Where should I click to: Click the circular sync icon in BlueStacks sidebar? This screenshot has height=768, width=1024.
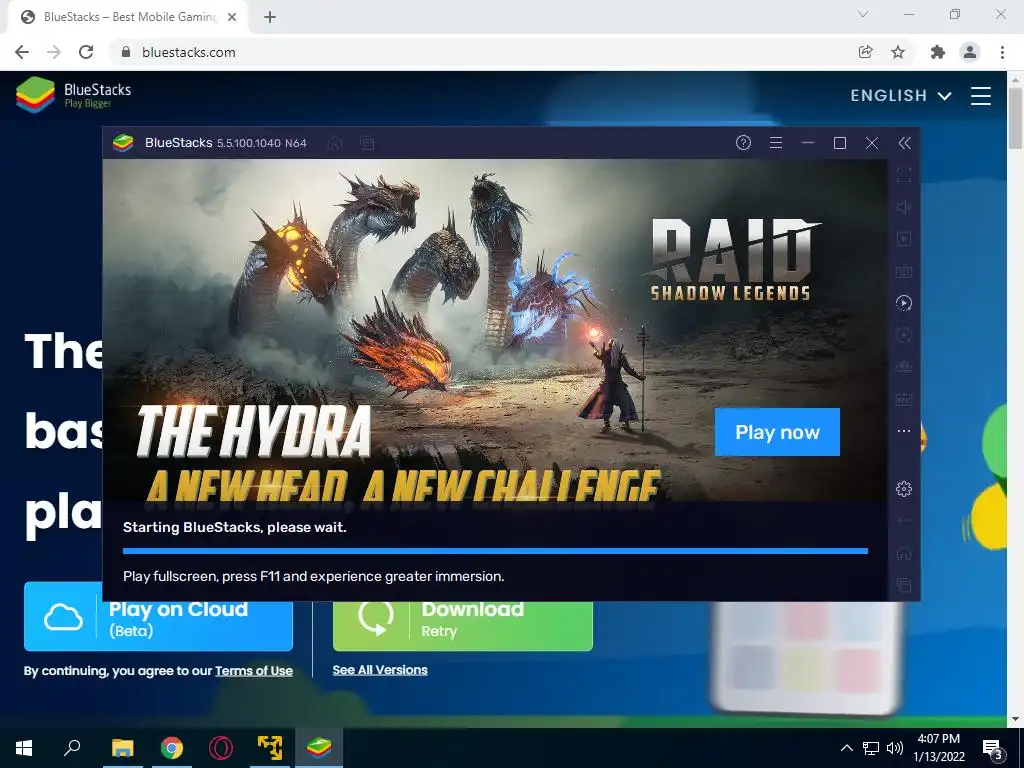tap(904, 335)
